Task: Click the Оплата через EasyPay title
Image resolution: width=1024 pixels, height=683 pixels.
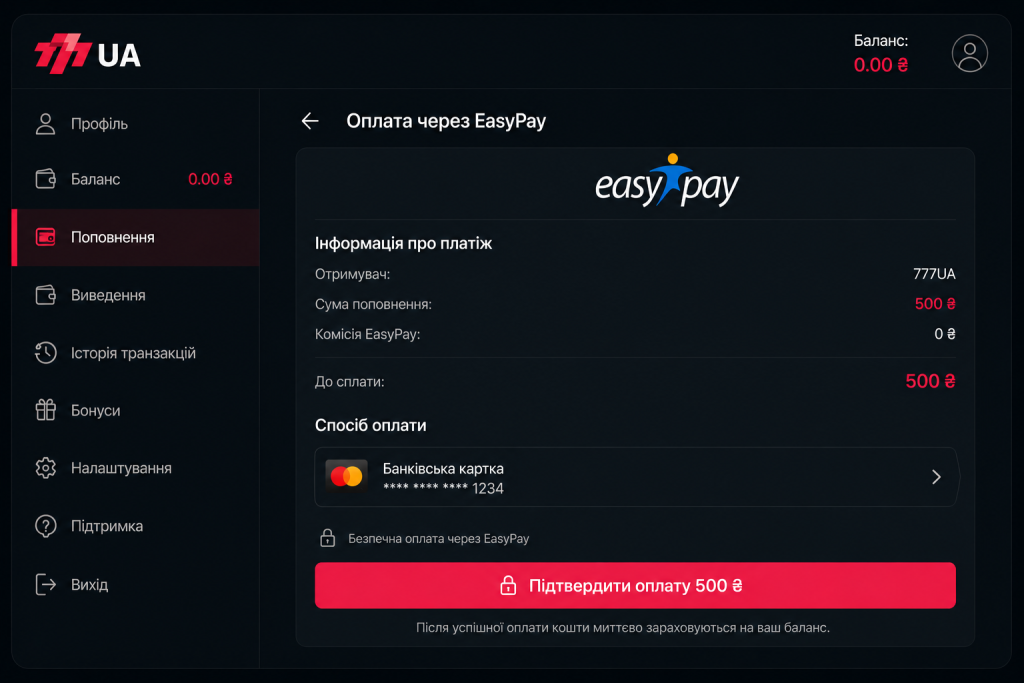Action: point(446,121)
